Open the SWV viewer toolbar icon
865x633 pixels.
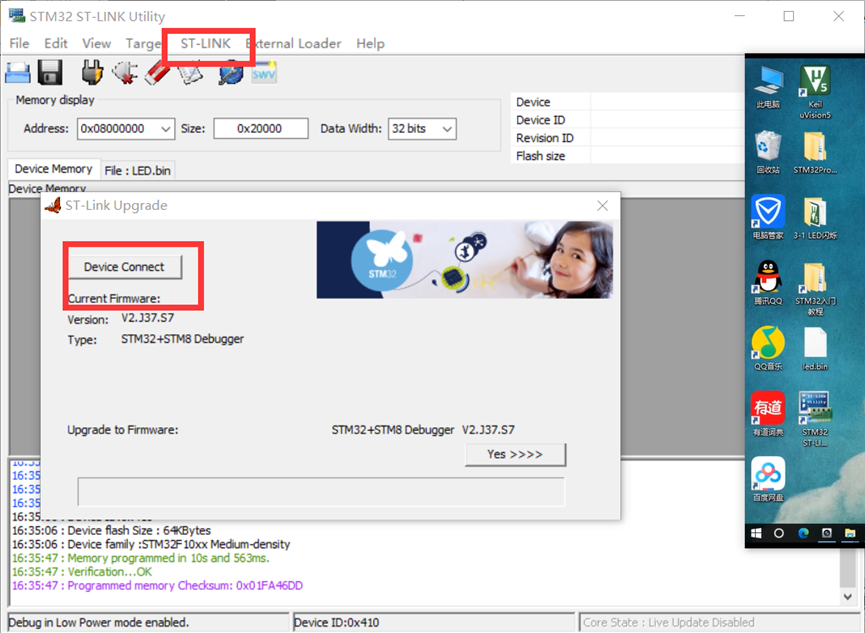point(264,73)
